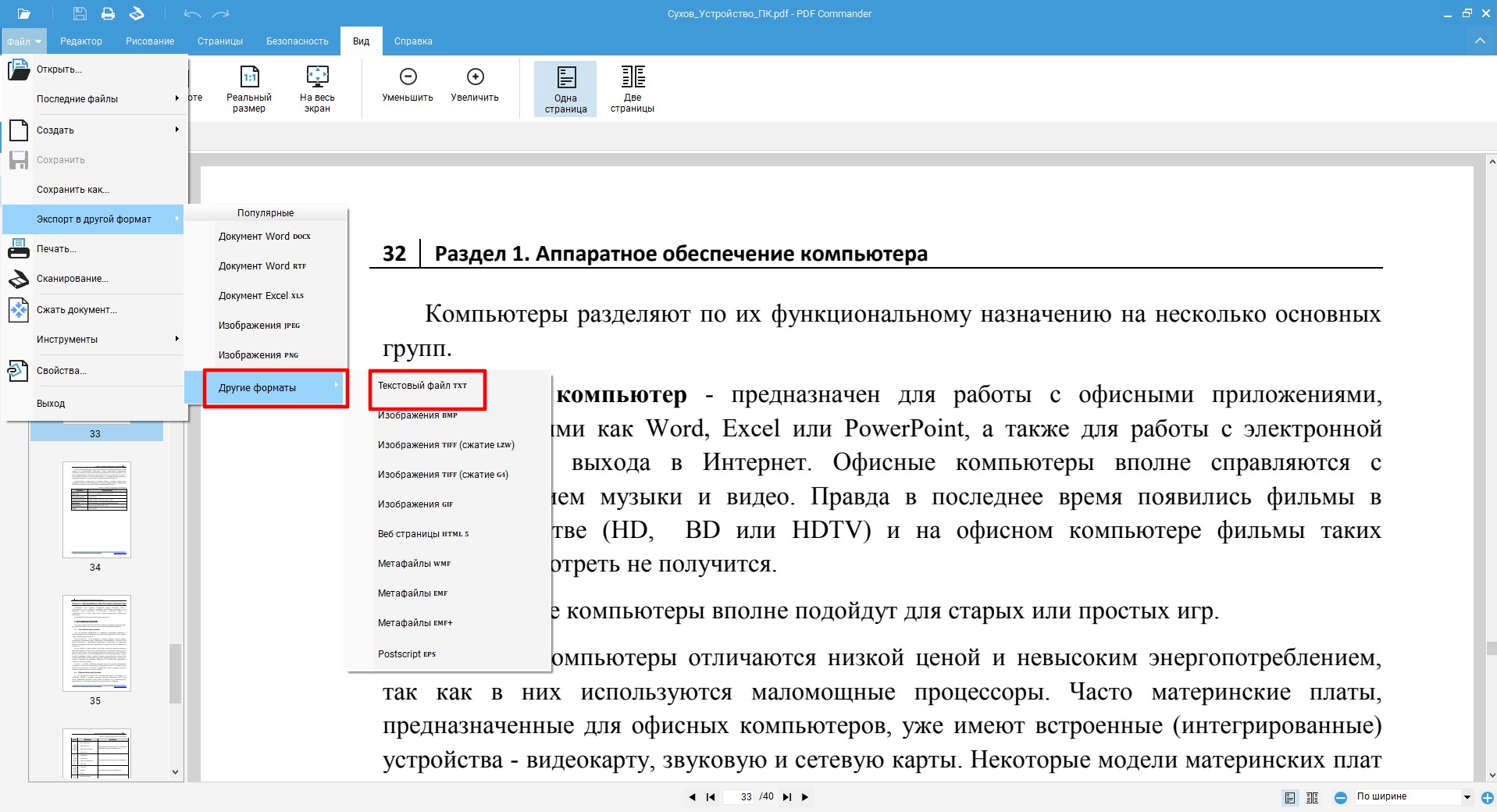Go to previous page arrow

click(x=692, y=797)
